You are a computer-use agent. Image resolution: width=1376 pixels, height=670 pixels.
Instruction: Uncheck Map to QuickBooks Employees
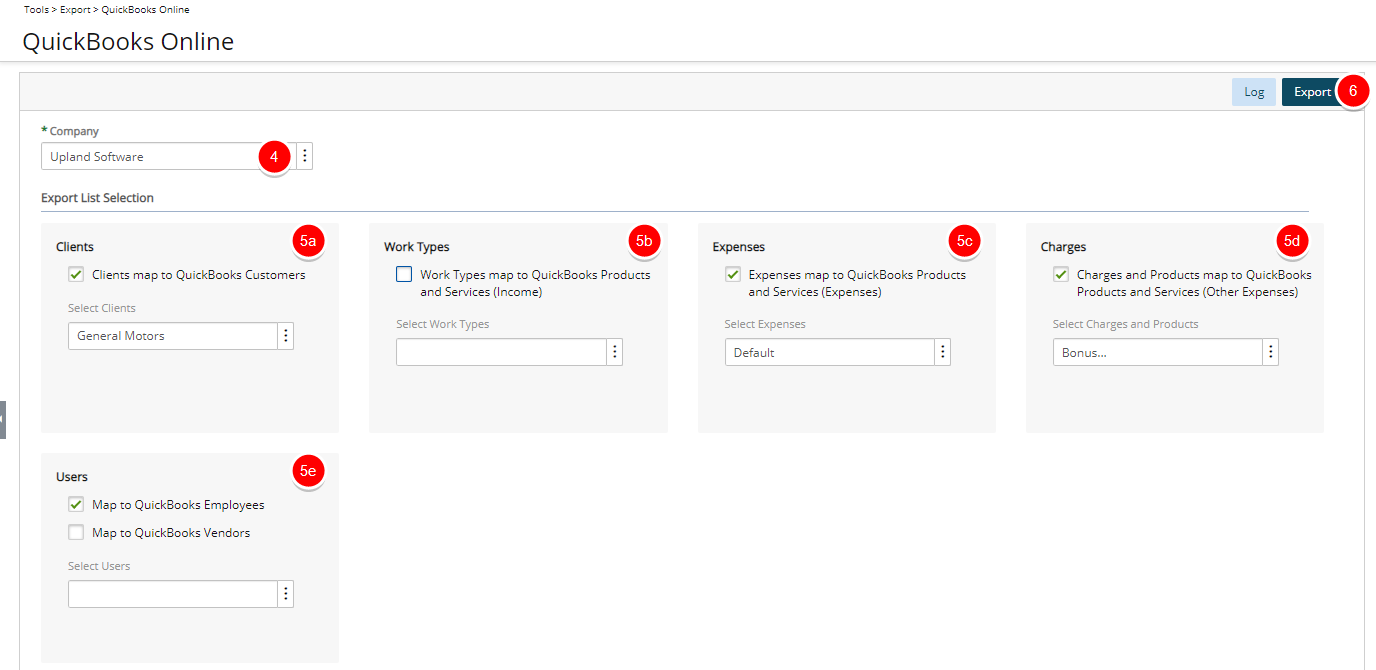tap(76, 505)
